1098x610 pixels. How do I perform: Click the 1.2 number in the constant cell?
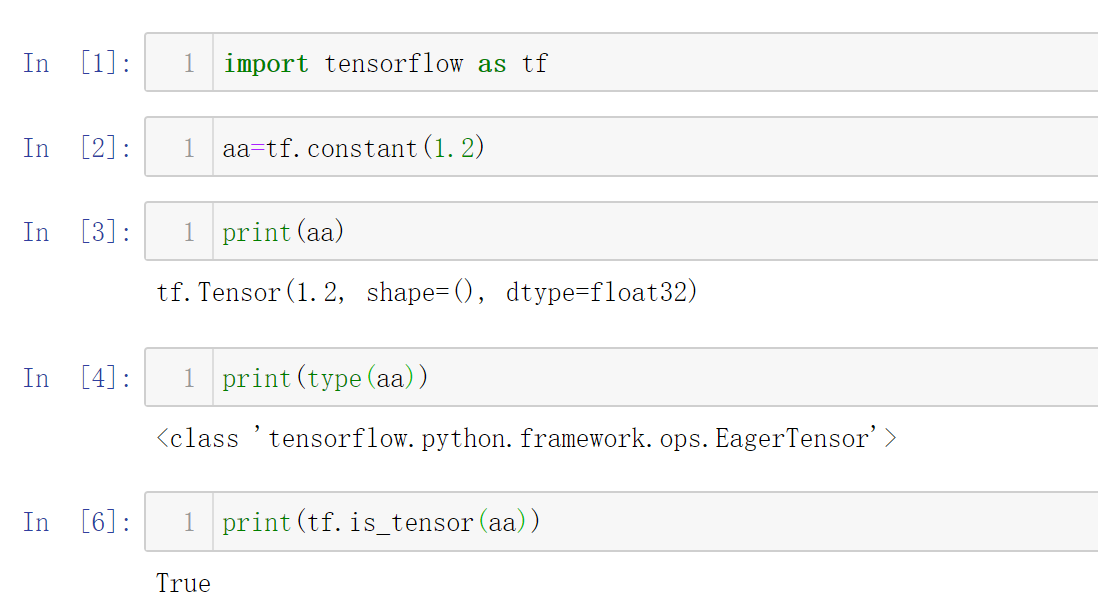pyautogui.click(x=454, y=148)
